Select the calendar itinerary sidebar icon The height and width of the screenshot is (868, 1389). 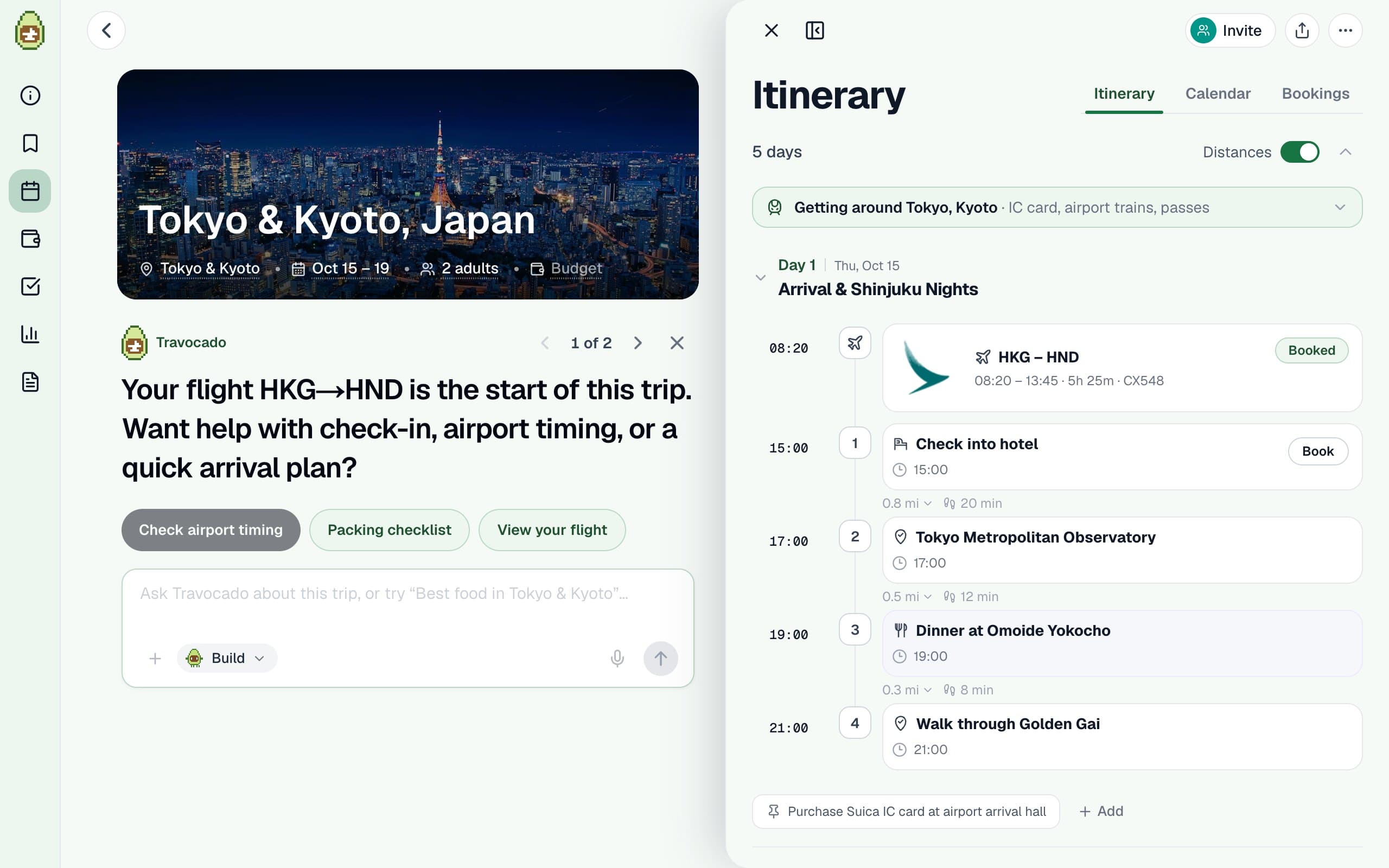(30, 190)
